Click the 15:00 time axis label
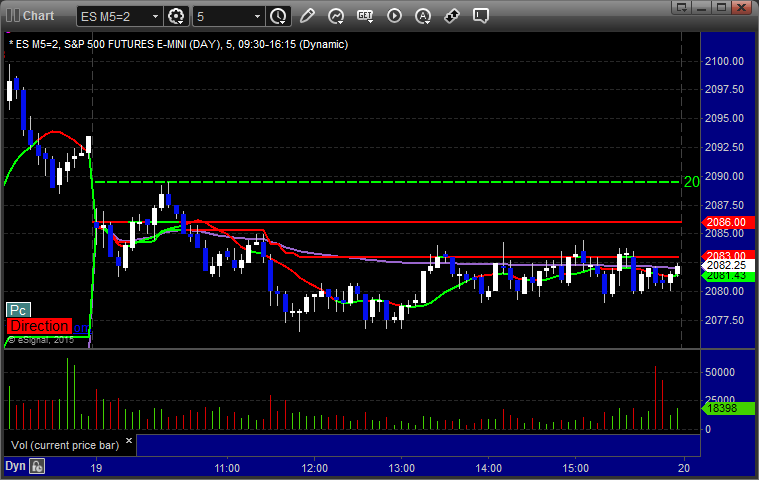This screenshot has height=480, width=759. [576, 468]
